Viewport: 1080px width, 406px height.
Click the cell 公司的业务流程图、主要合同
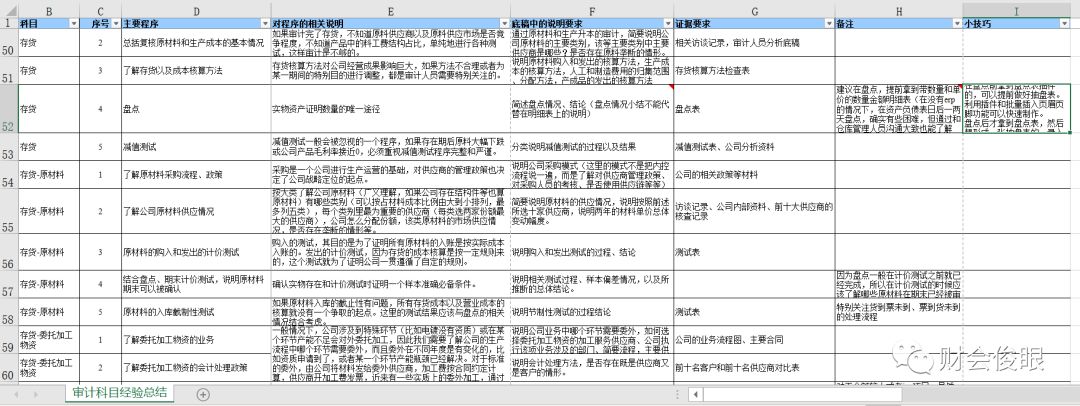[754, 340]
